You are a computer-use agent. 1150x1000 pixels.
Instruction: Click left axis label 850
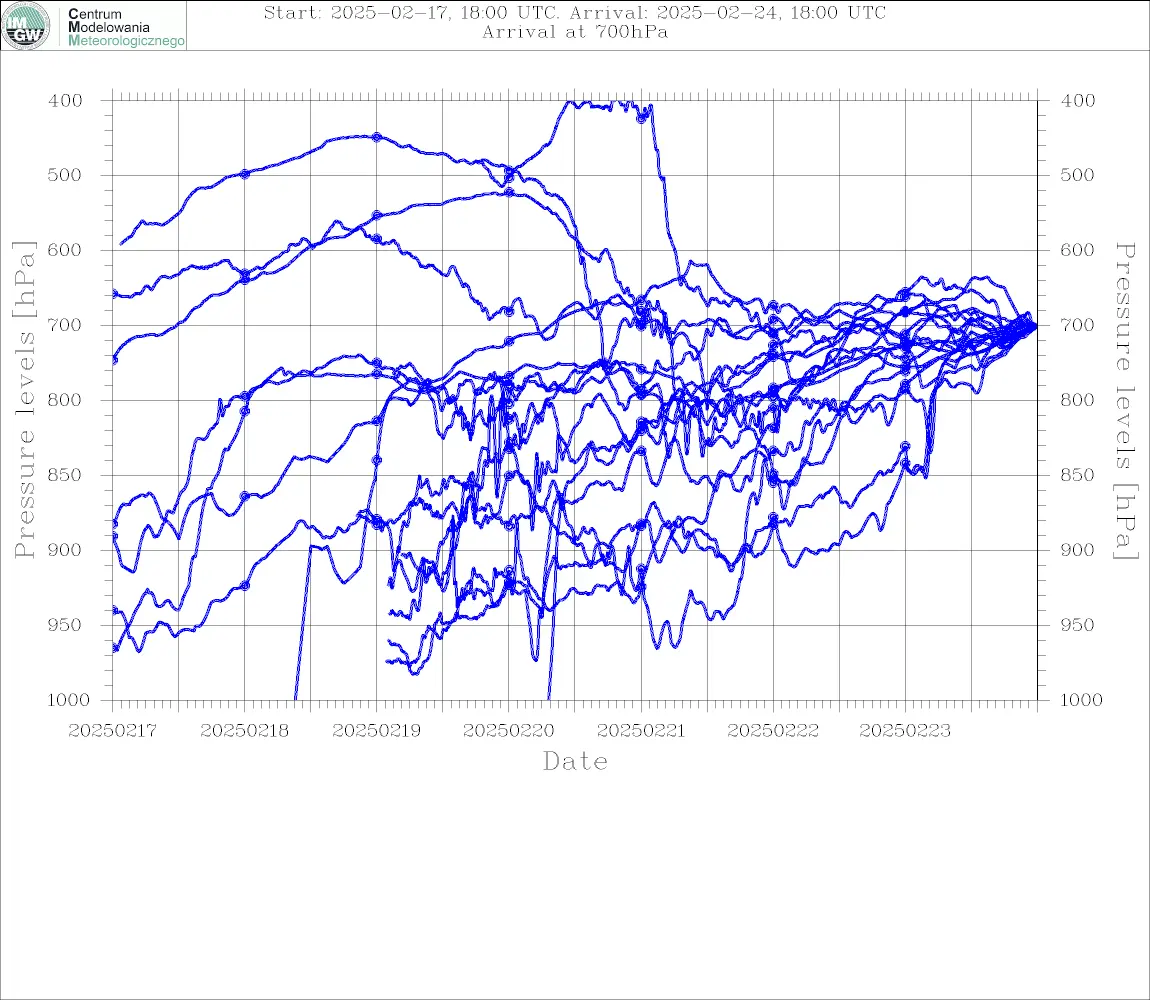click(x=65, y=475)
